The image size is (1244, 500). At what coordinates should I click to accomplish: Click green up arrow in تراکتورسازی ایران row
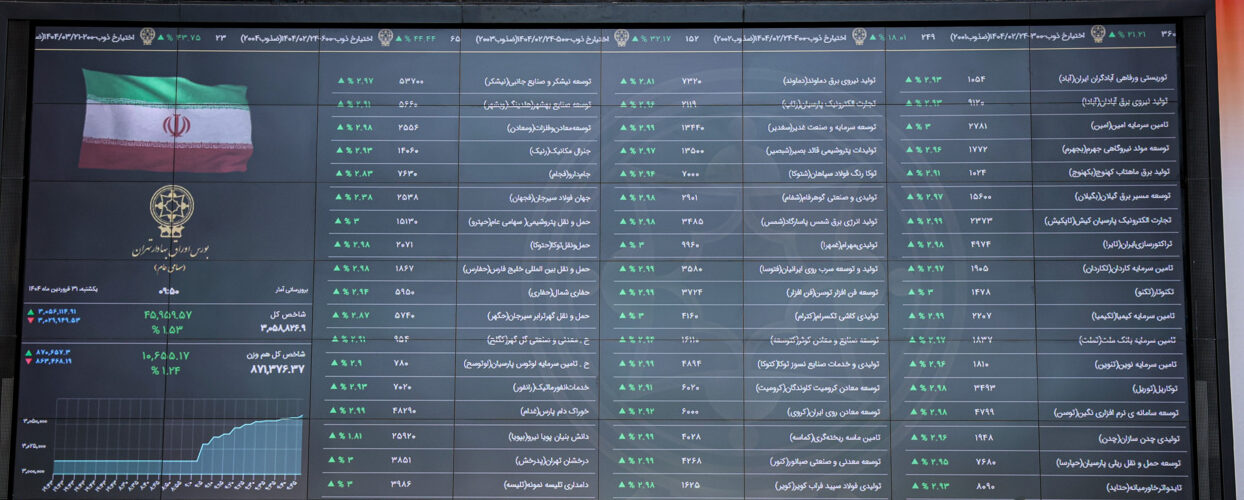pos(912,244)
